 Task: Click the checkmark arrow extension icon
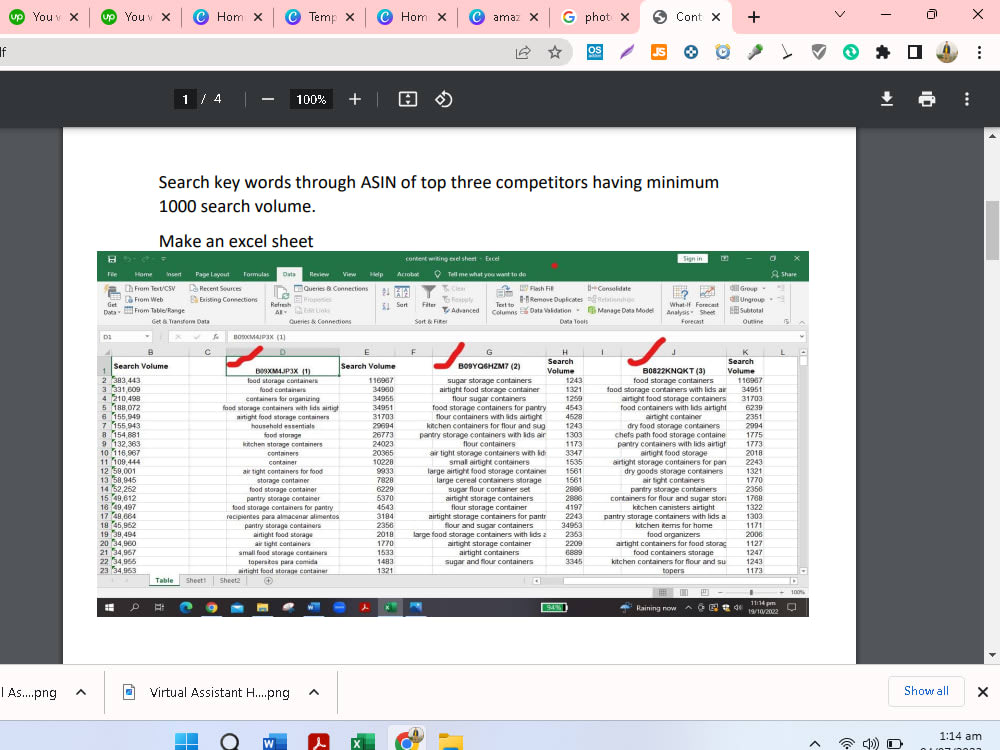[787, 52]
